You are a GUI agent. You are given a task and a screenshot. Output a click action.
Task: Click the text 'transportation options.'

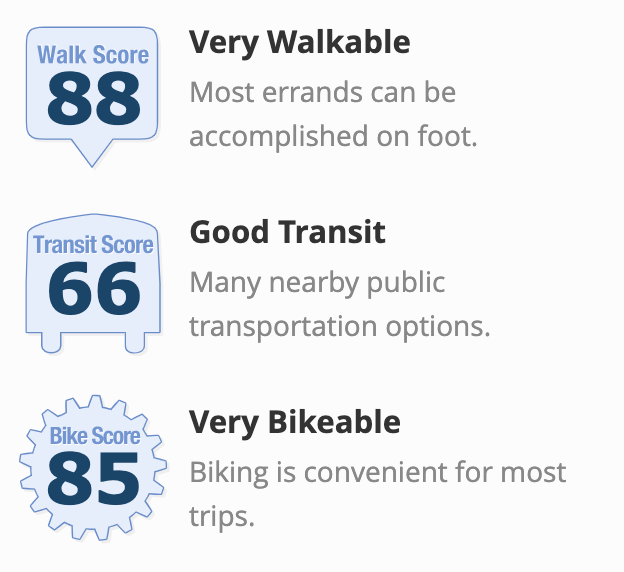coord(340,327)
